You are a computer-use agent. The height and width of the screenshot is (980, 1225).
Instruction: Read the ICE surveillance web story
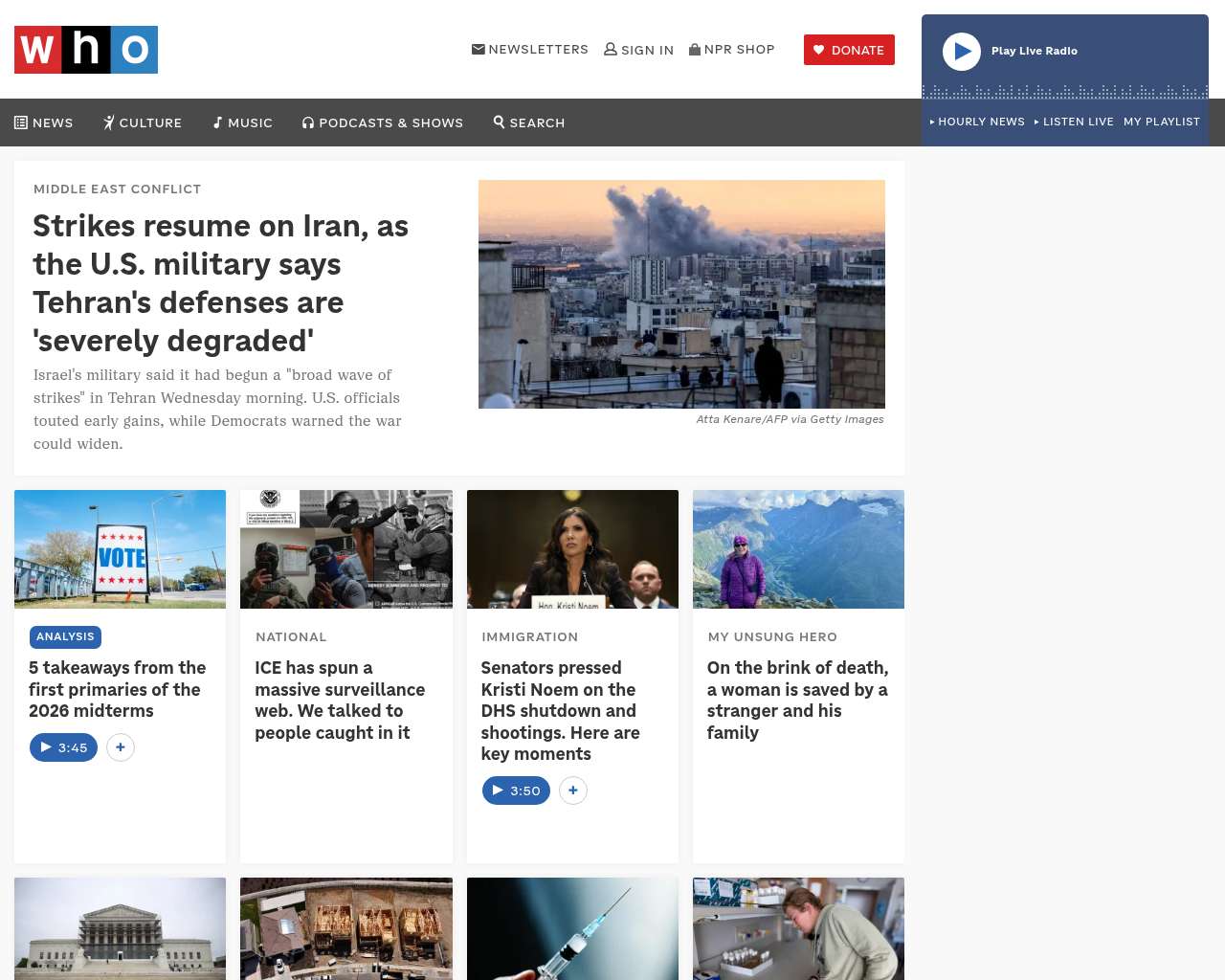340,700
